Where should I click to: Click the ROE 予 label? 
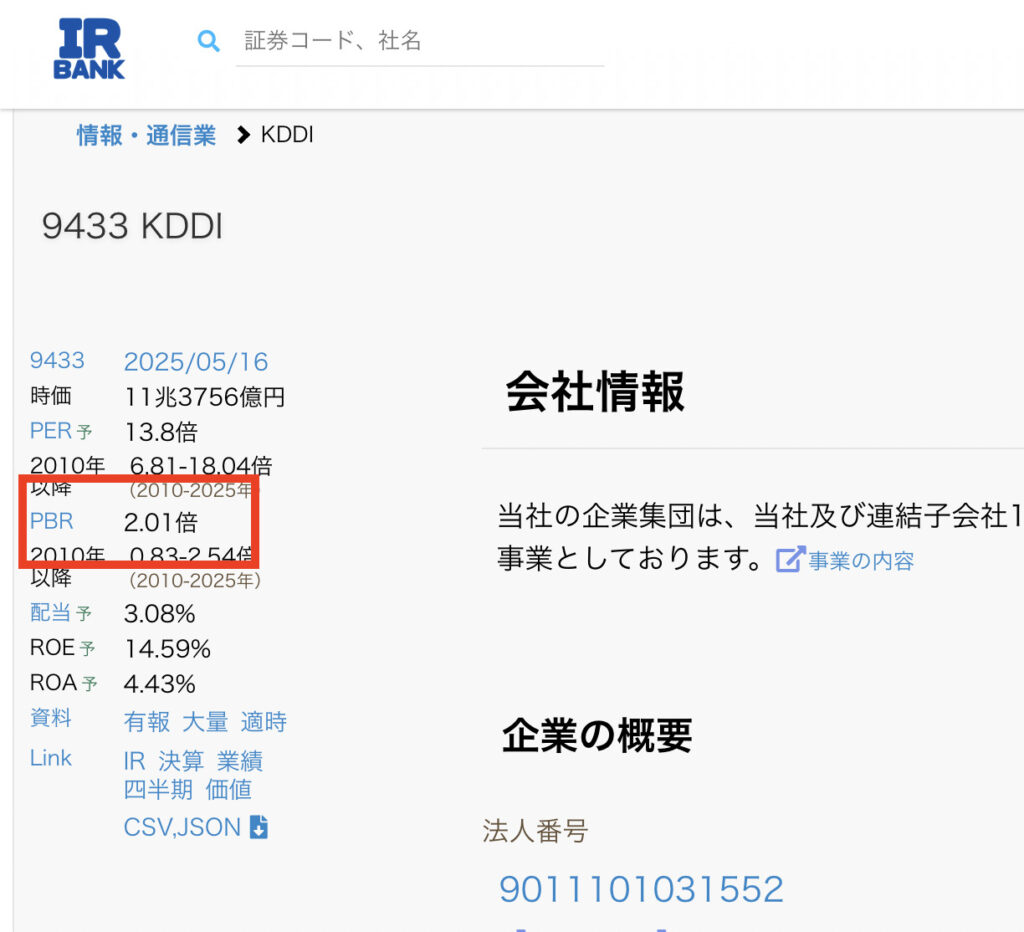tap(63, 648)
